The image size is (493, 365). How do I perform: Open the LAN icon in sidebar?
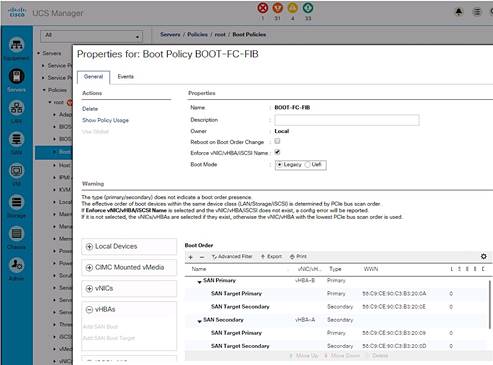point(17,108)
